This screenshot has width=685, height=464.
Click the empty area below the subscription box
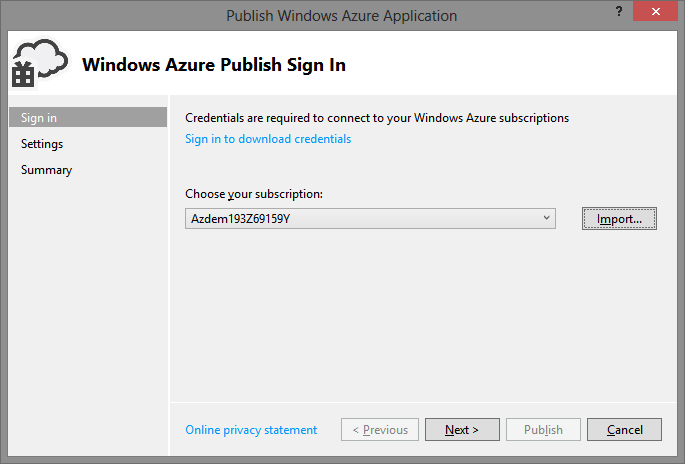(x=422, y=315)
